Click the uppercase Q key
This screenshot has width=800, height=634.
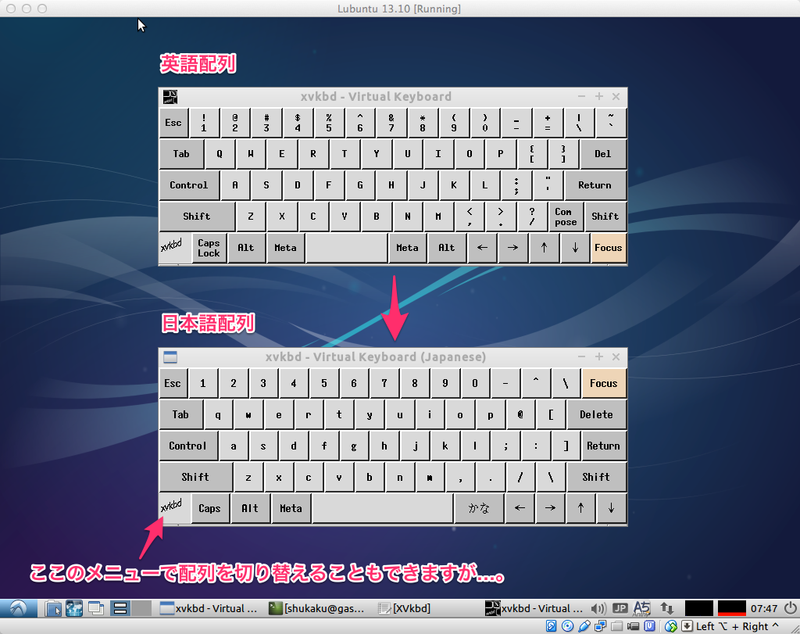(219, 154)
